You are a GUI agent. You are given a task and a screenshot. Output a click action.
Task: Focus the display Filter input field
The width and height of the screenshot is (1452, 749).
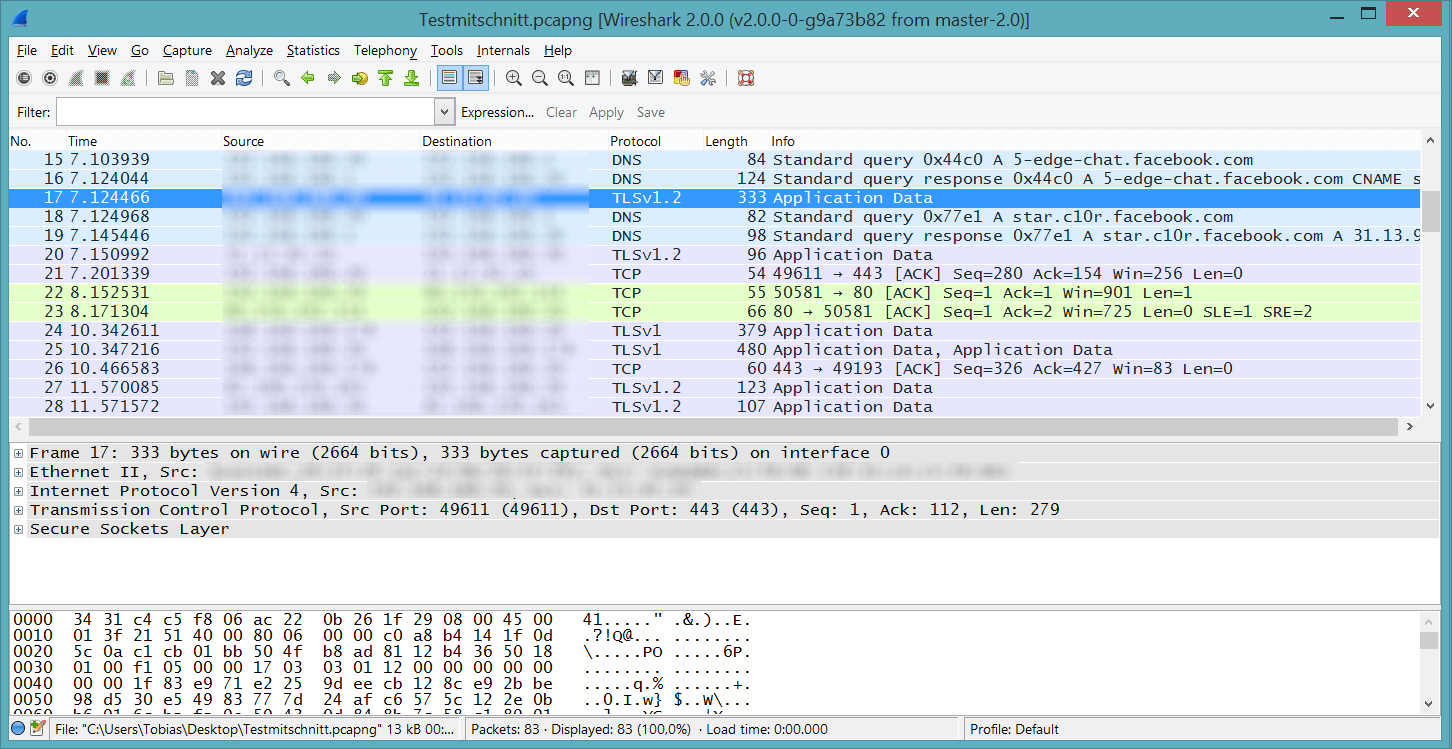pyautogui.click(x=246, y=112)
